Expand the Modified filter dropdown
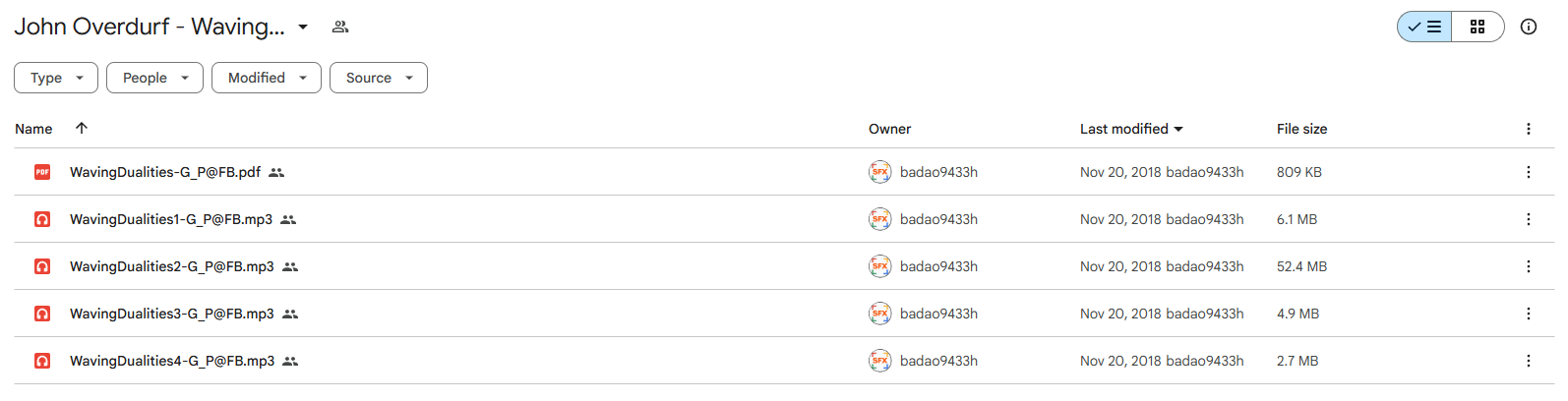This screenshot has width=1568, height=401. point(267,78)
